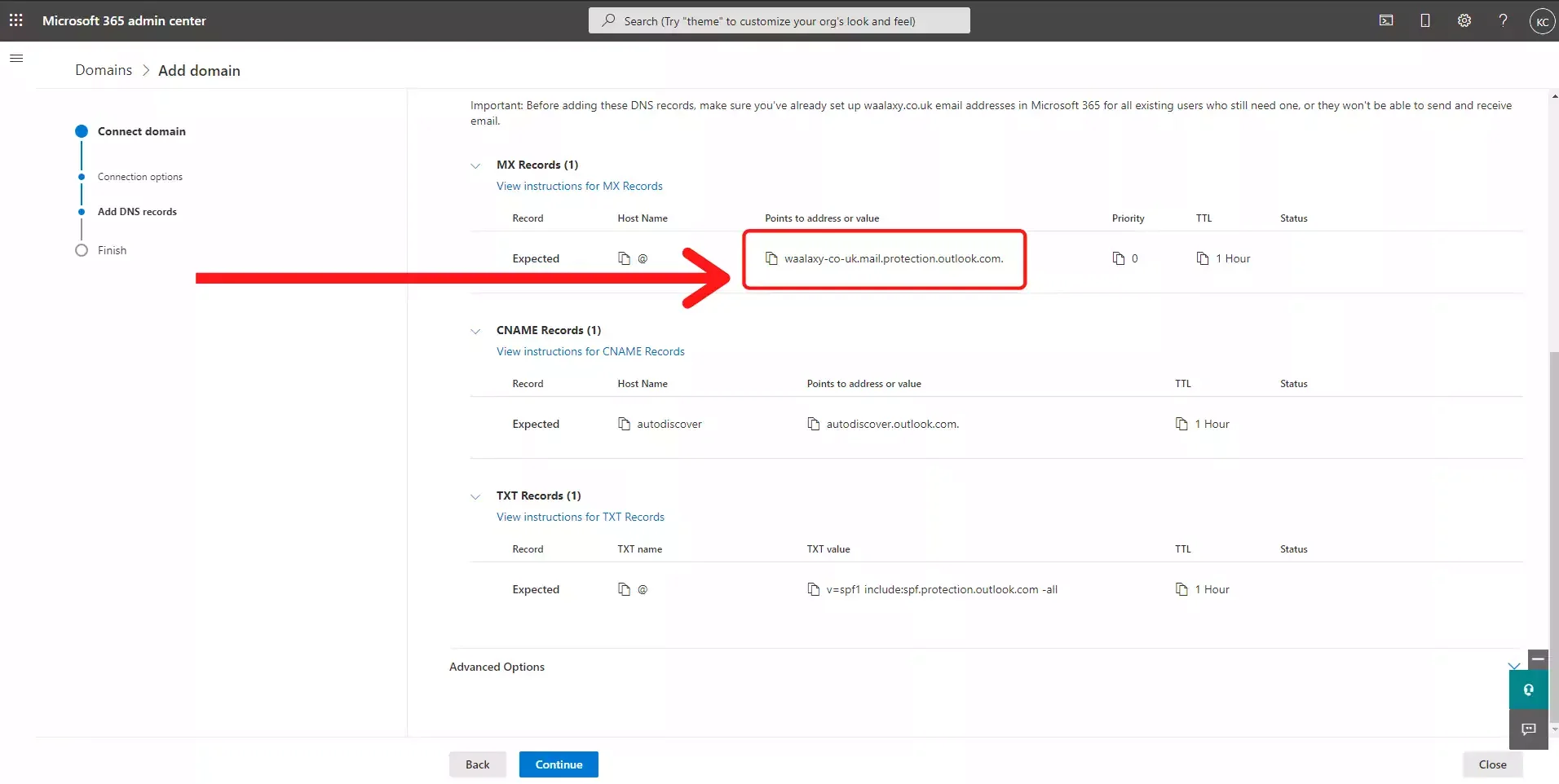Click the Add domain breadcrumb text

pos(199,70)
